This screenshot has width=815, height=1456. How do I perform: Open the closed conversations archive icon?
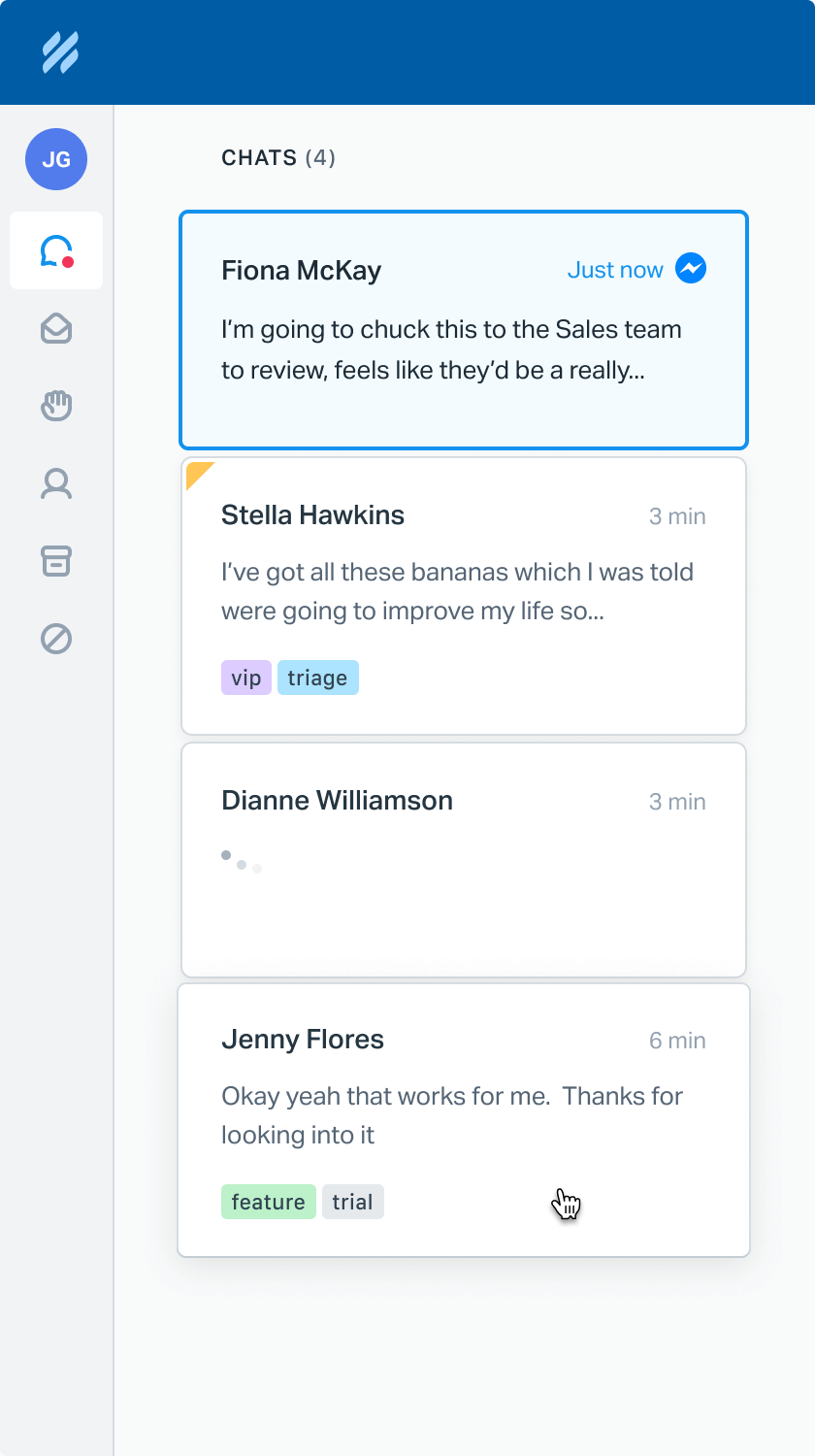click(55, 561)
